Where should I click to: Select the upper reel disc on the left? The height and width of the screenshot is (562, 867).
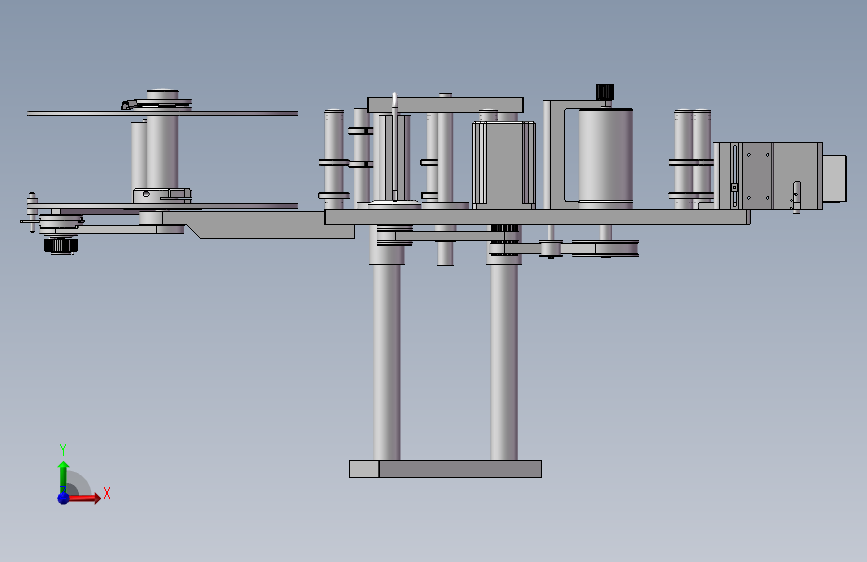click(x=163, y=113)
